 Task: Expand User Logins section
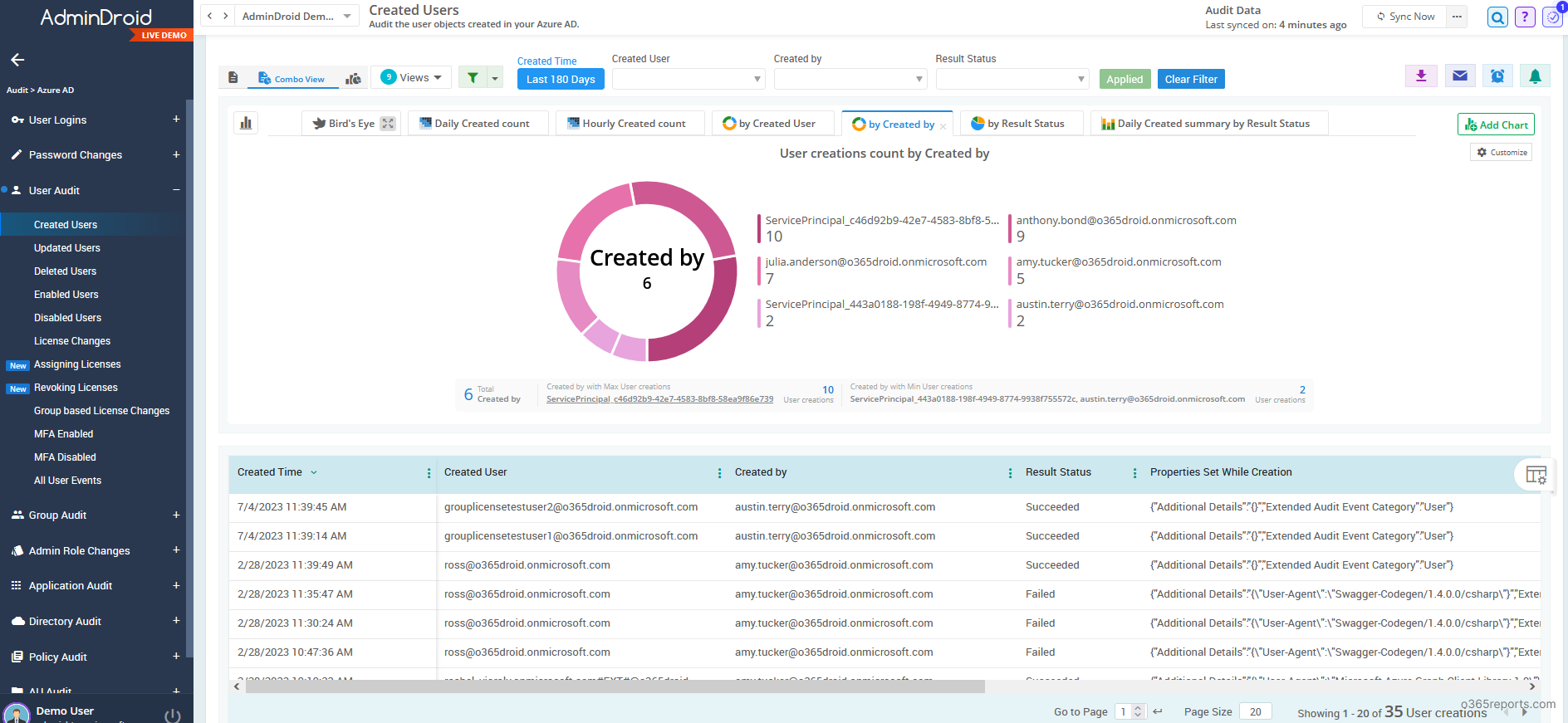tap(176, 120)
